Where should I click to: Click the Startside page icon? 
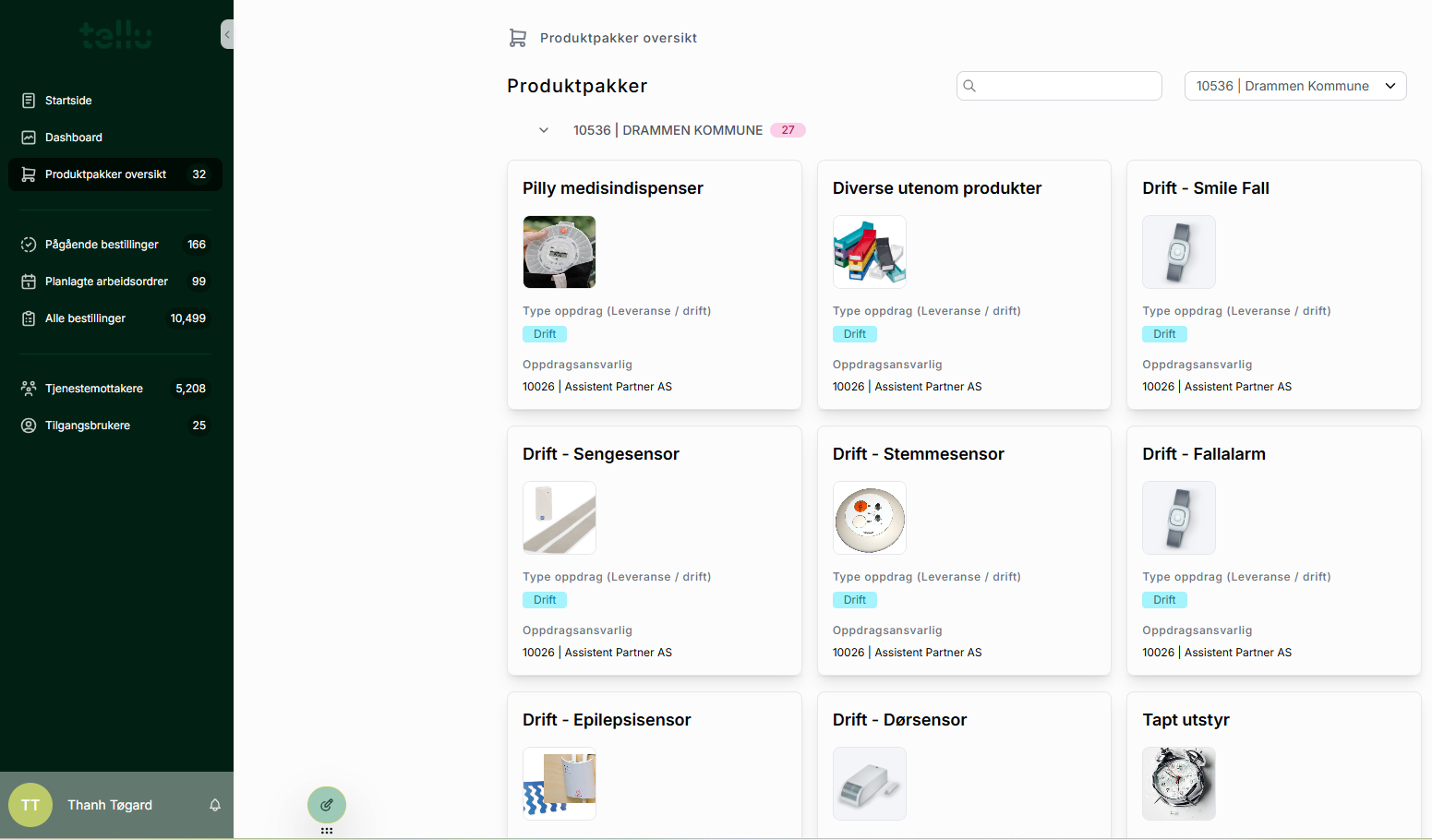[29, 101]
